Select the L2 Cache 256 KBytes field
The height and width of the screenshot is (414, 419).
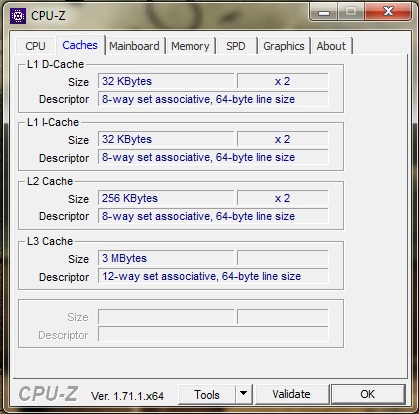coord(166,198)
